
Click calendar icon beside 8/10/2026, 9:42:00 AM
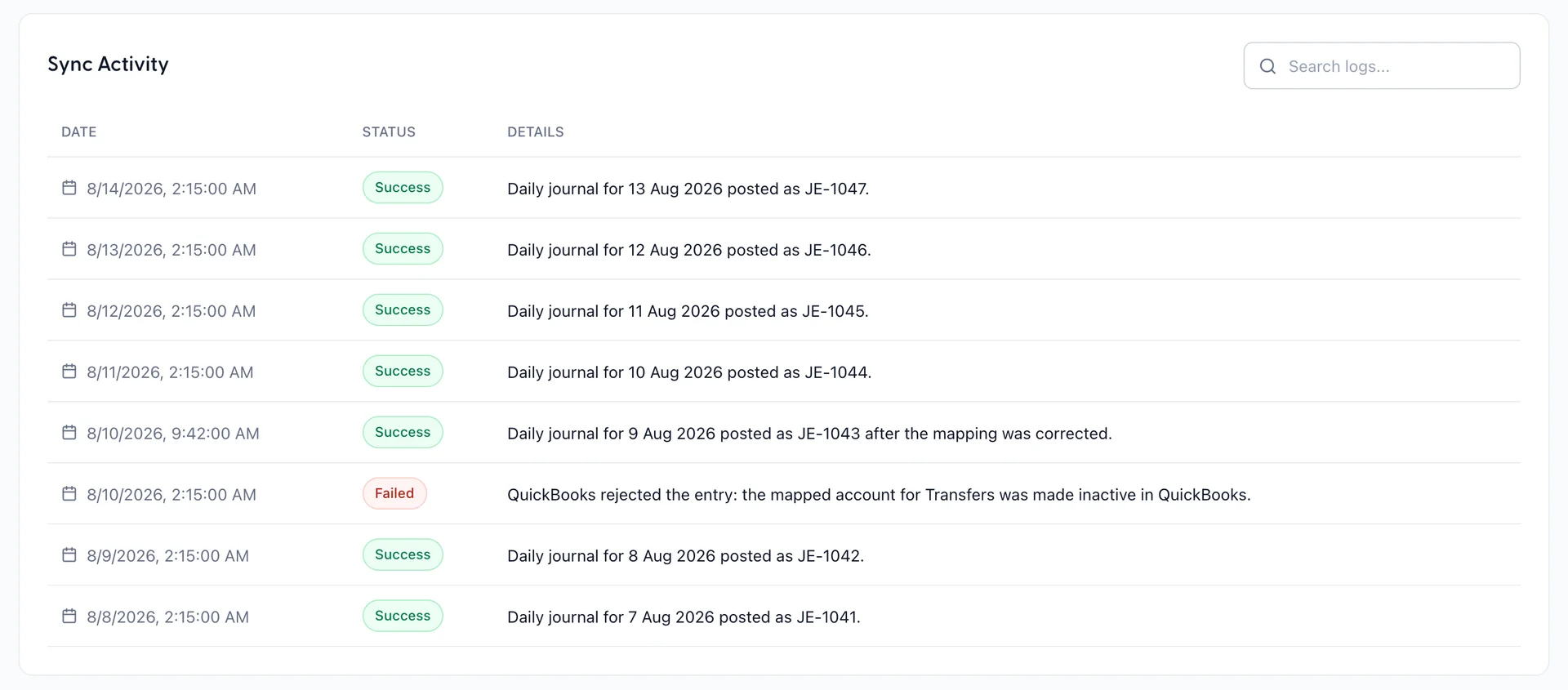(x=69, y=433)
